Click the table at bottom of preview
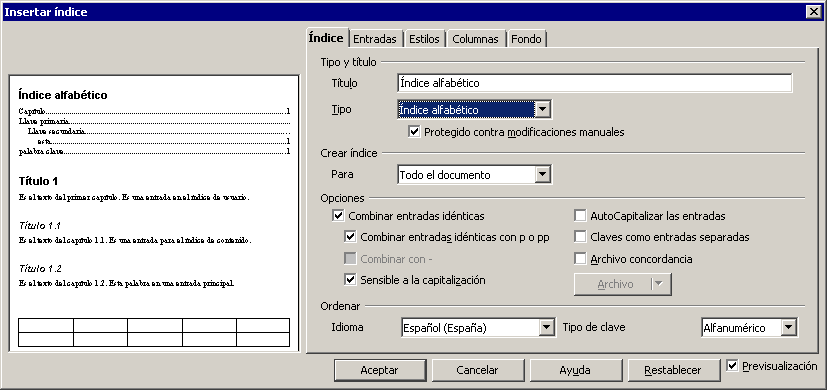 (154, 332)
